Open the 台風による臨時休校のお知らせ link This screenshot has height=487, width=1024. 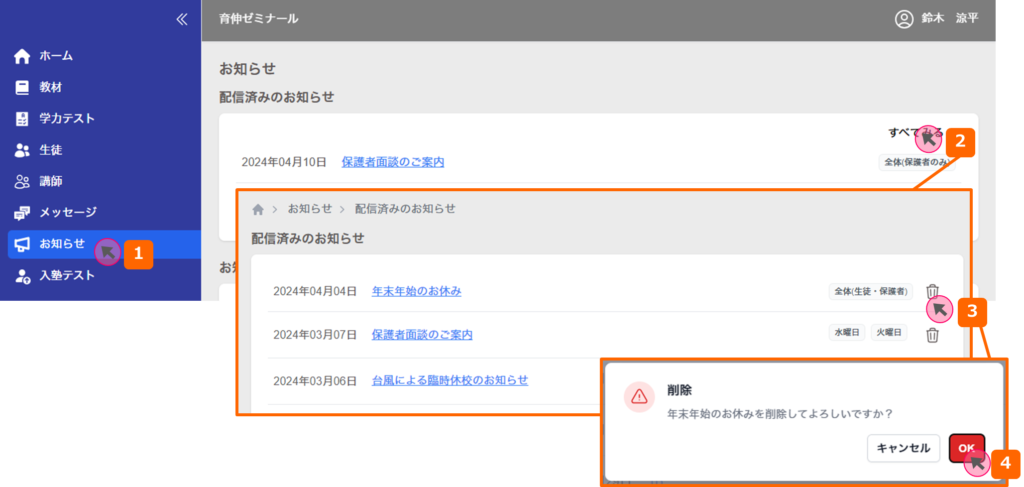[x=449, y=380]
